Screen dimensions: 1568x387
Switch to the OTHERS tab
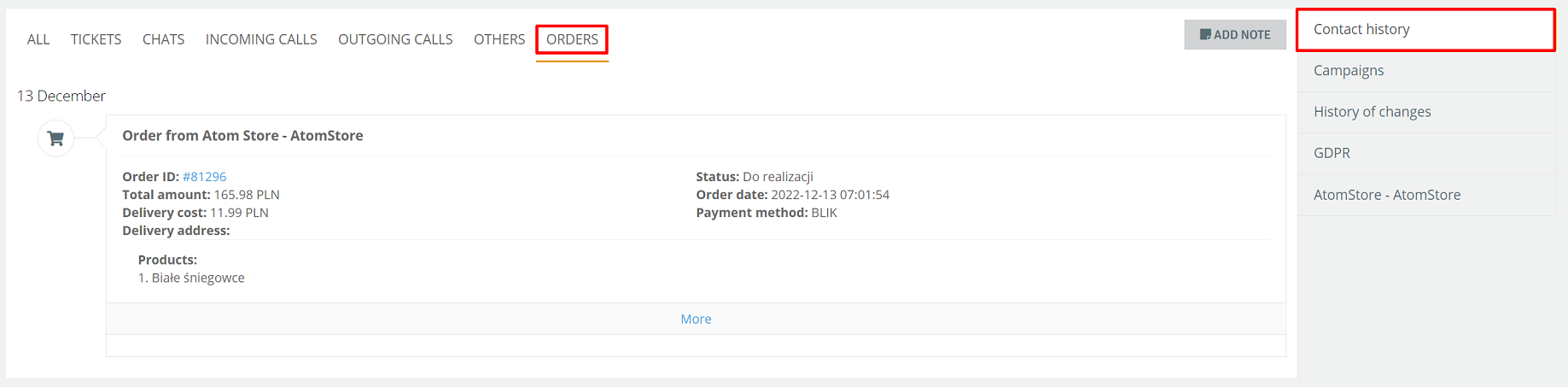499,39
